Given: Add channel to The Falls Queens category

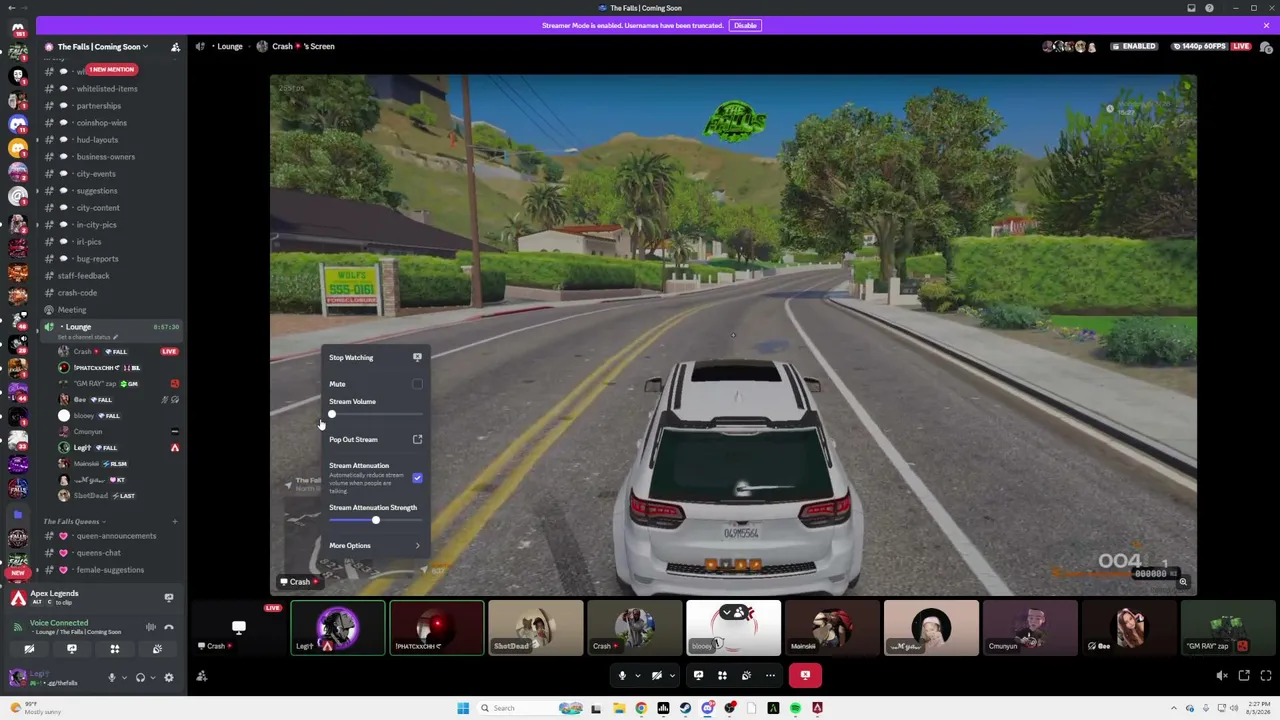Looking at the screenshot, I should tap(175, 521).
